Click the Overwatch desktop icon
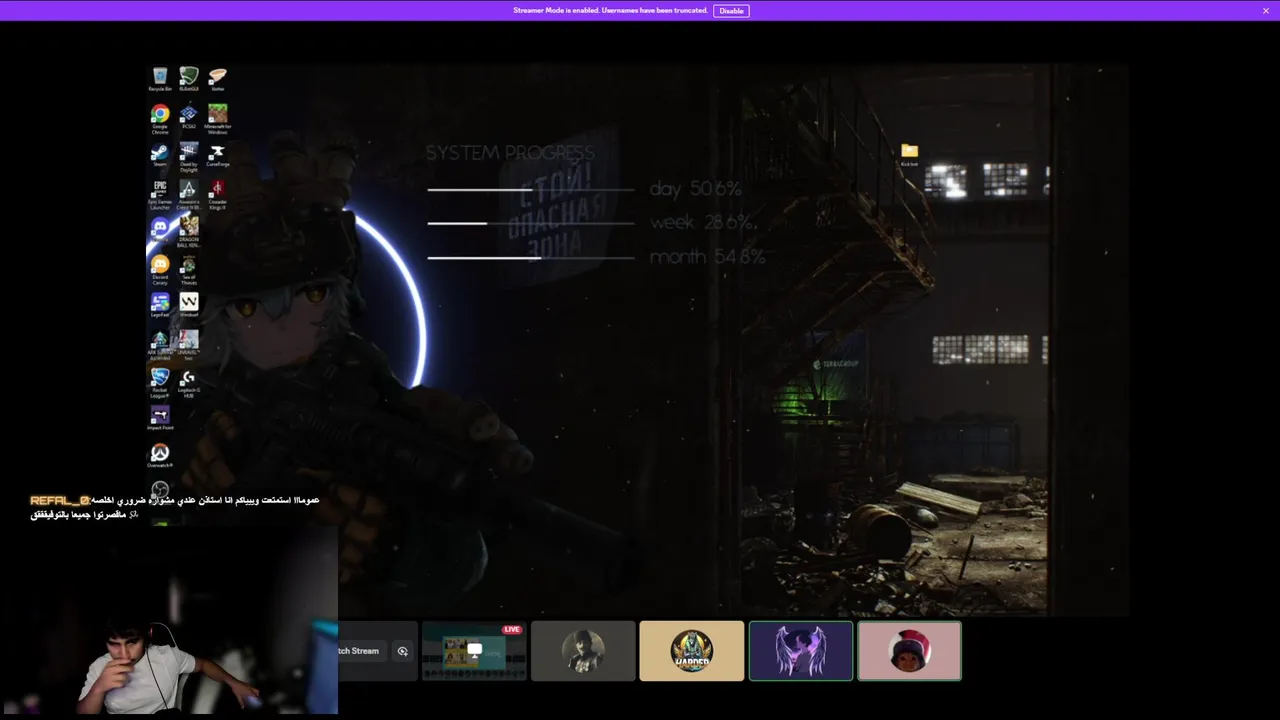This screenshot has width=1280, height=720. [x=160, y=457]
